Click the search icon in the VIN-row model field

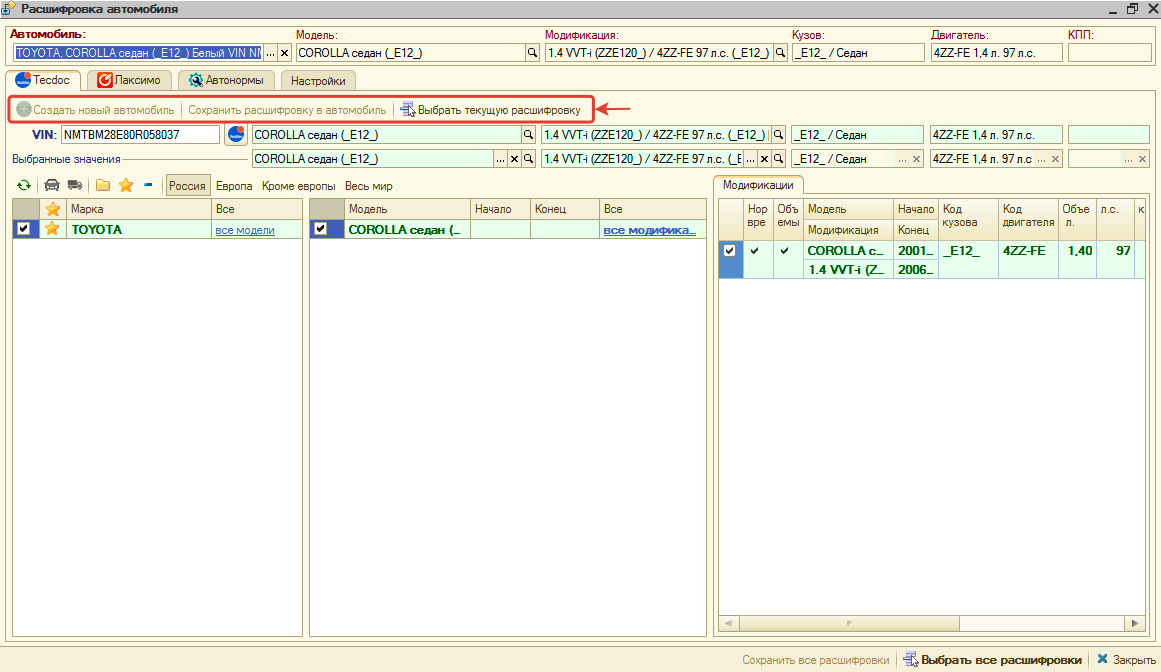[x=528, y=135]
